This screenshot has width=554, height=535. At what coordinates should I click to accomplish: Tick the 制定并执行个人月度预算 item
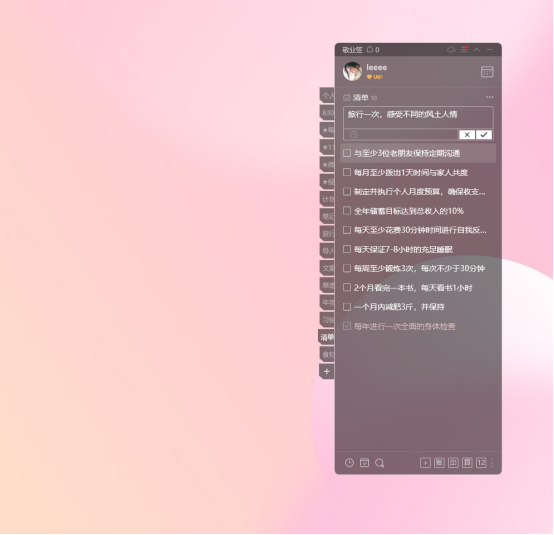[347, 192]
